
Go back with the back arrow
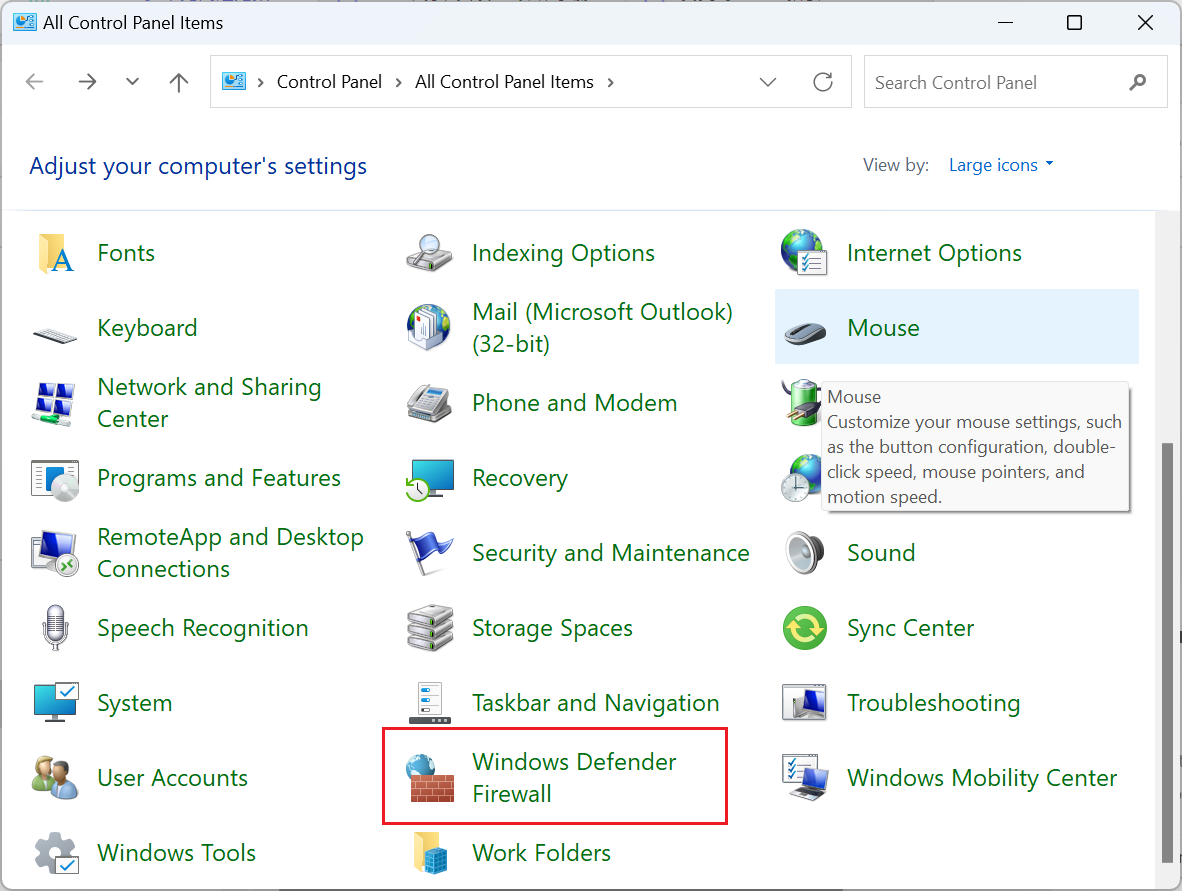point(35,81)
